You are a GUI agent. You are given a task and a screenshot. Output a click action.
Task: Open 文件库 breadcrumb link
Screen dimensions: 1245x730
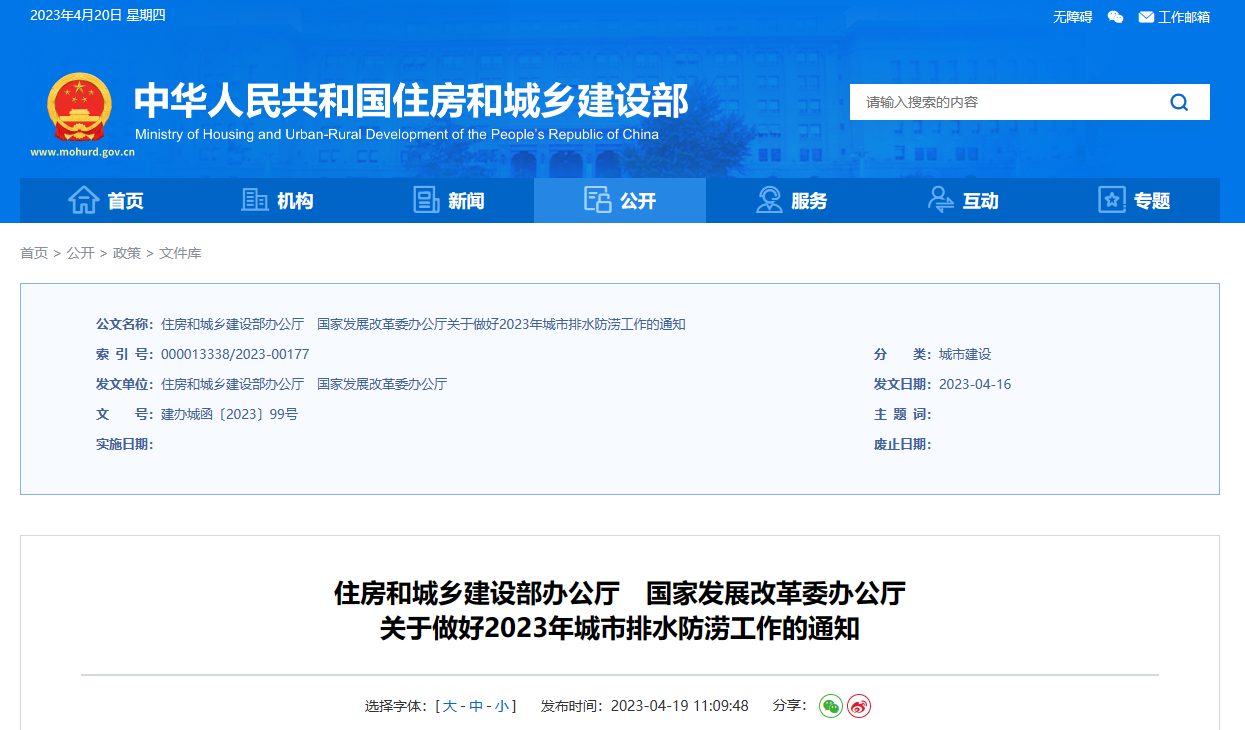pyautogui.click(x=180, y=253)
